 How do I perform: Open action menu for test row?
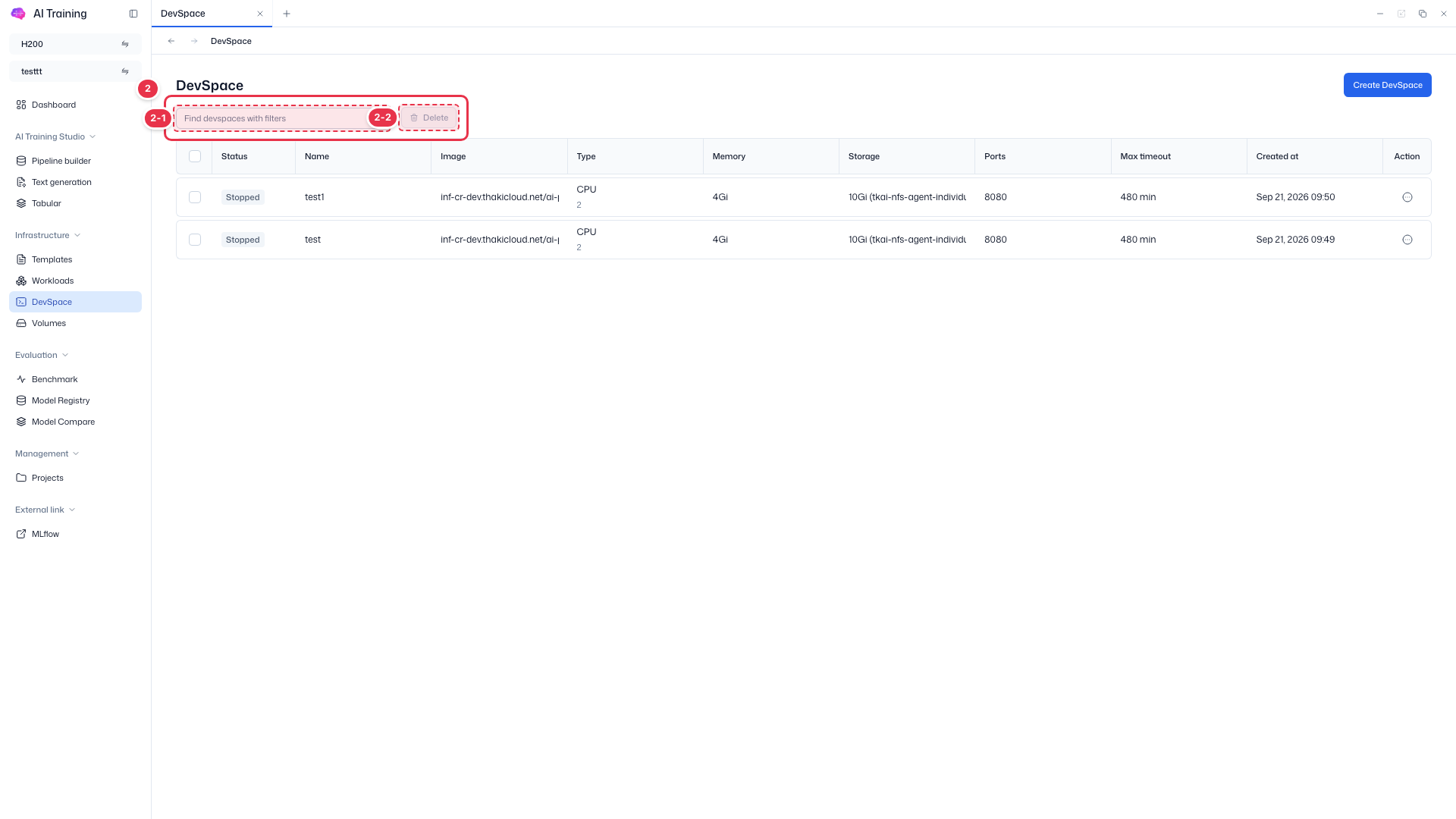(1407, 240)
